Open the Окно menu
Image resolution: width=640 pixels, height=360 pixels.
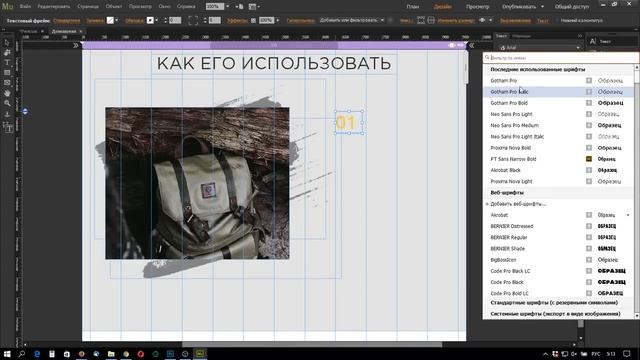164,7
